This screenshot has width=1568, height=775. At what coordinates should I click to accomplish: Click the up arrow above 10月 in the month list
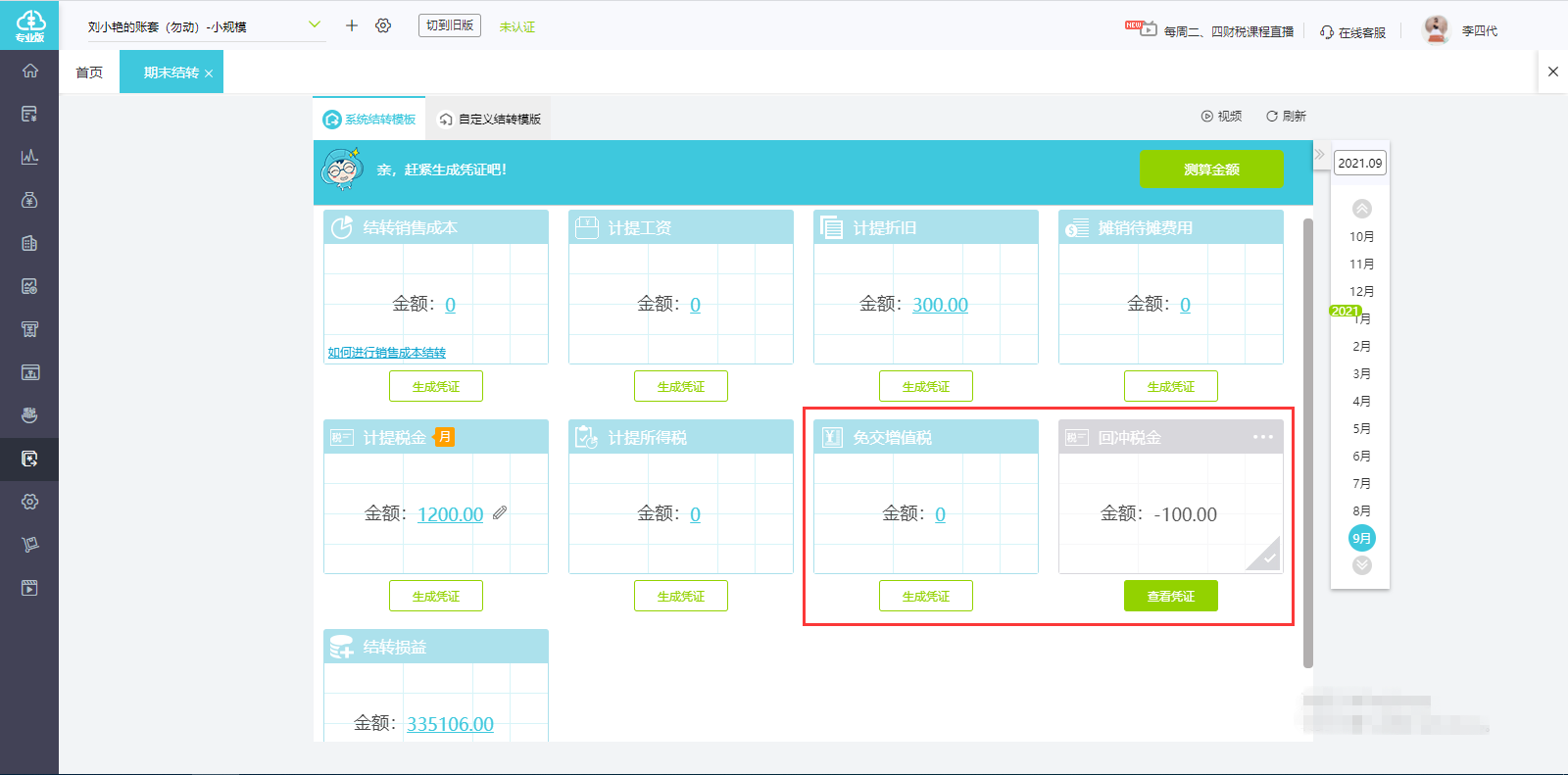(1362, 209)
